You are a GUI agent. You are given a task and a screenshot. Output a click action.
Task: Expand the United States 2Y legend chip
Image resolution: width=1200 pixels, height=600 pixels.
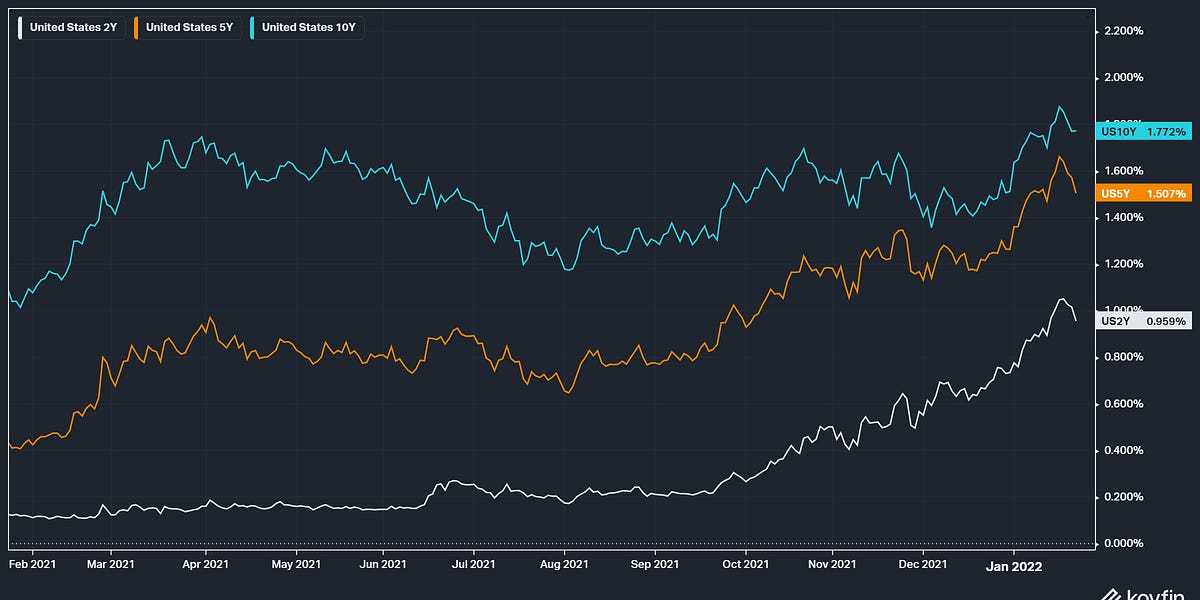point(70,27)
